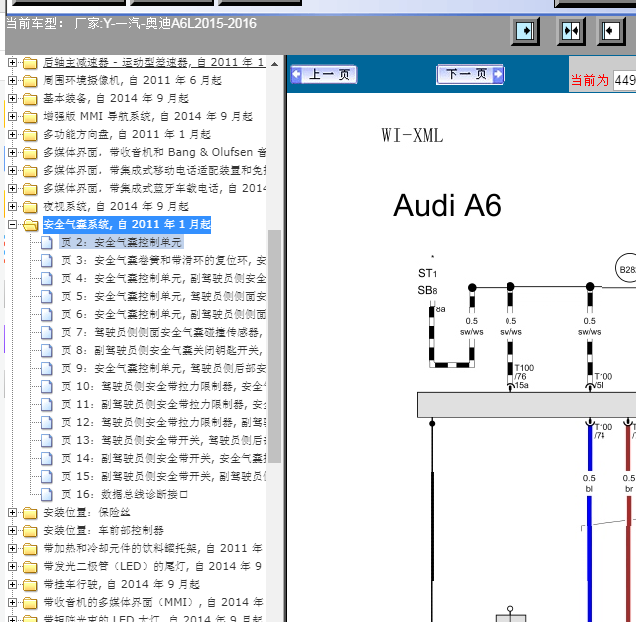Click the split-panels layout icon
Viewport: 636px width, 622px height.
click(571, 31)
